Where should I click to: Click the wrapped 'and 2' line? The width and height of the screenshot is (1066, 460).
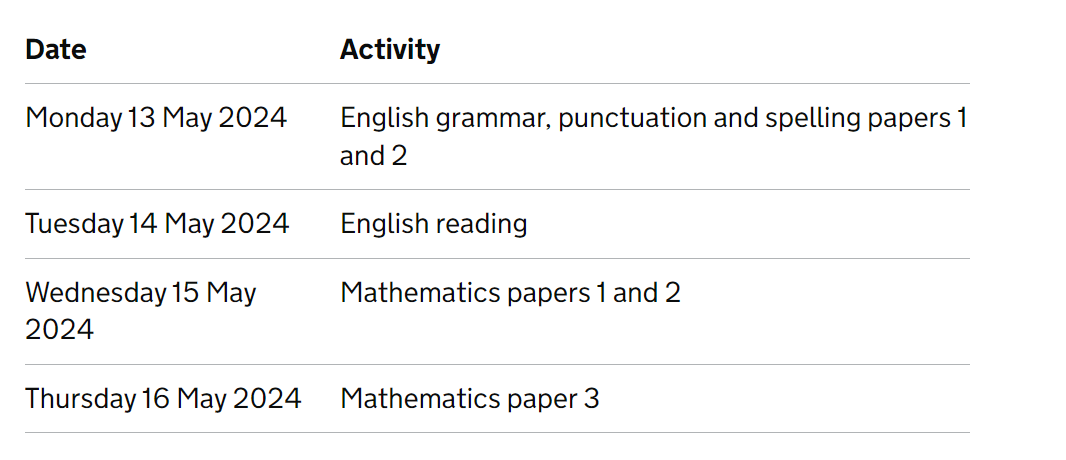pyautogui.click(x=373, y=156)
